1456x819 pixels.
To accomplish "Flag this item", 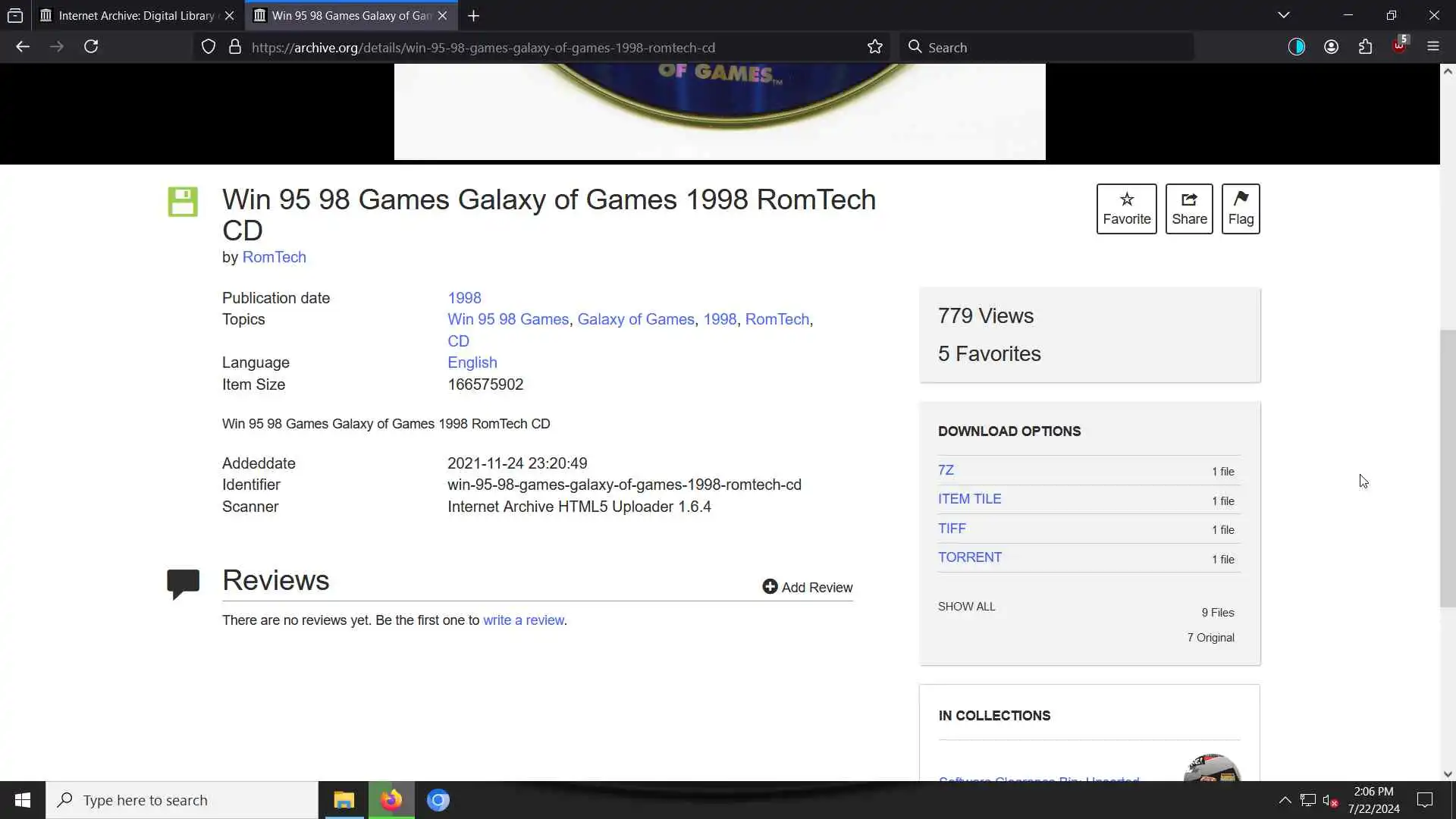I will (1240, 209).
